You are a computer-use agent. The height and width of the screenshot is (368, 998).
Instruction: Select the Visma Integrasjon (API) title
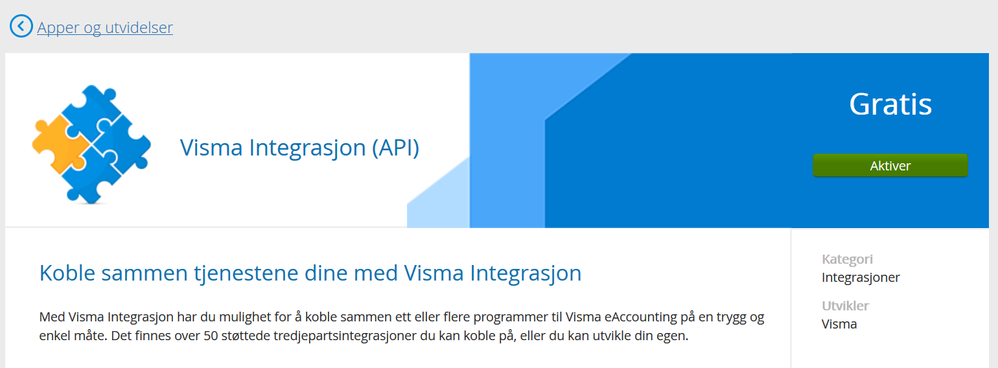299,148
